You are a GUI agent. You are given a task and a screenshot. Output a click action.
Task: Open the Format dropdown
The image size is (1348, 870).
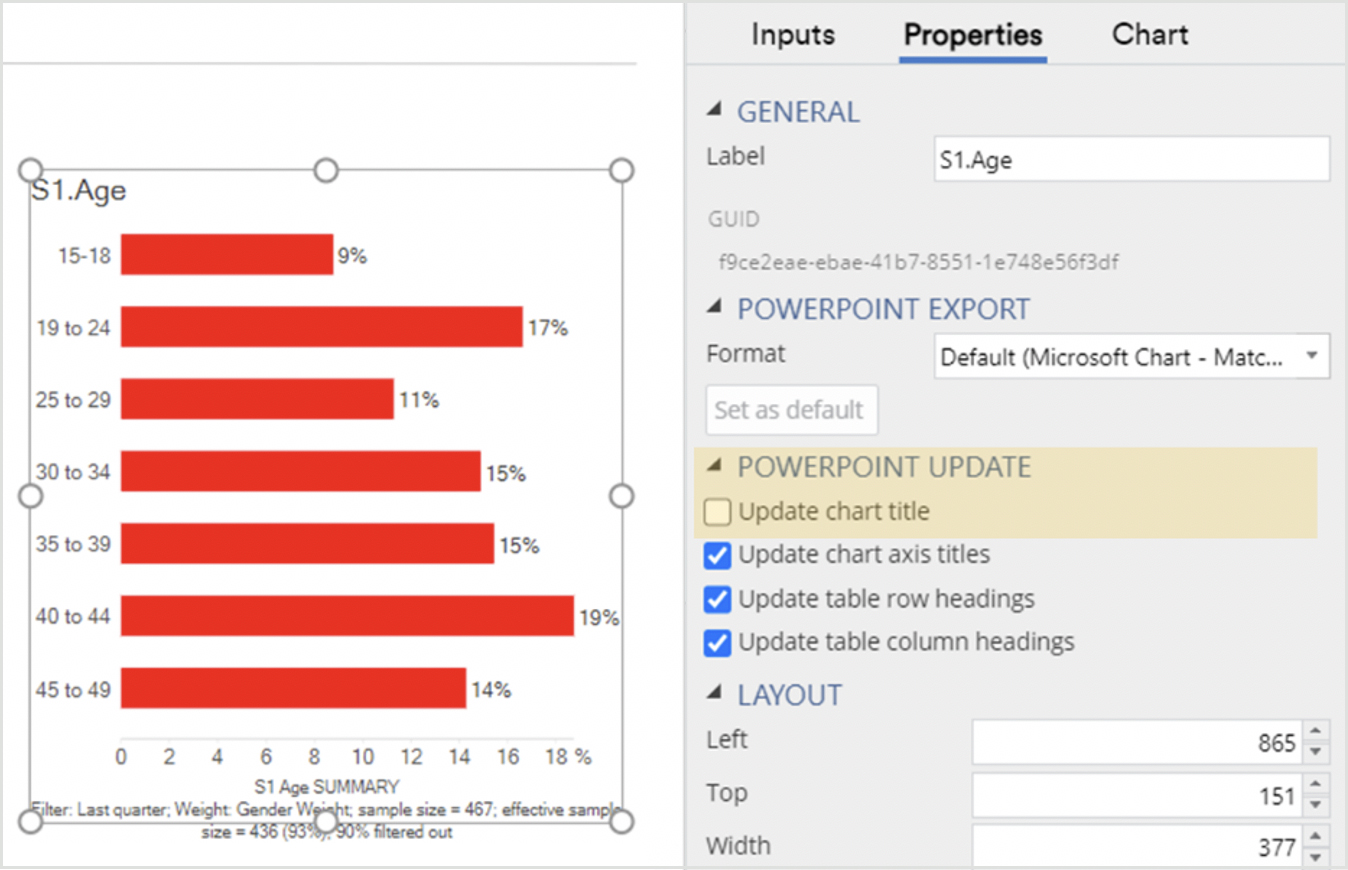pyautogui.click(x=1132, y=357)
